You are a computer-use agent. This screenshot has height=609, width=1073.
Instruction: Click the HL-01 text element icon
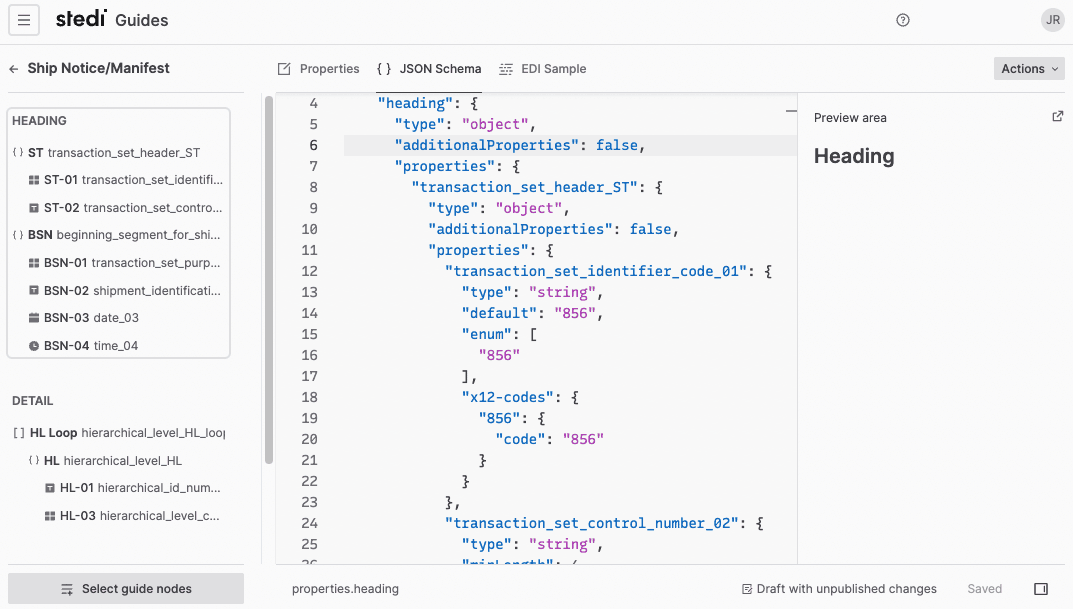click(49, 488)
